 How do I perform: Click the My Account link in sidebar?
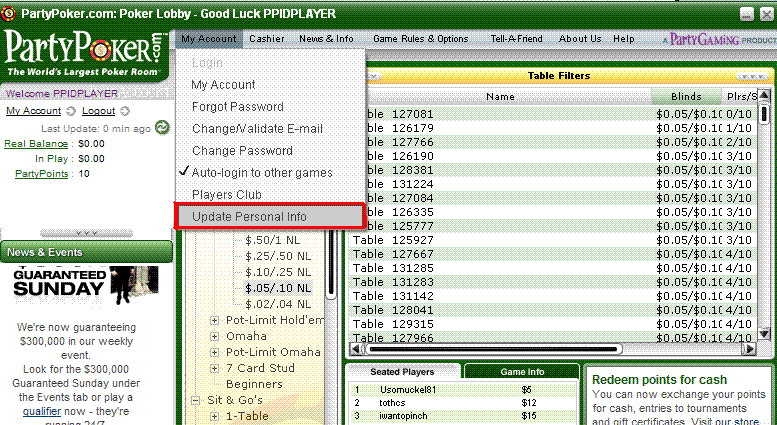(34, 111)
